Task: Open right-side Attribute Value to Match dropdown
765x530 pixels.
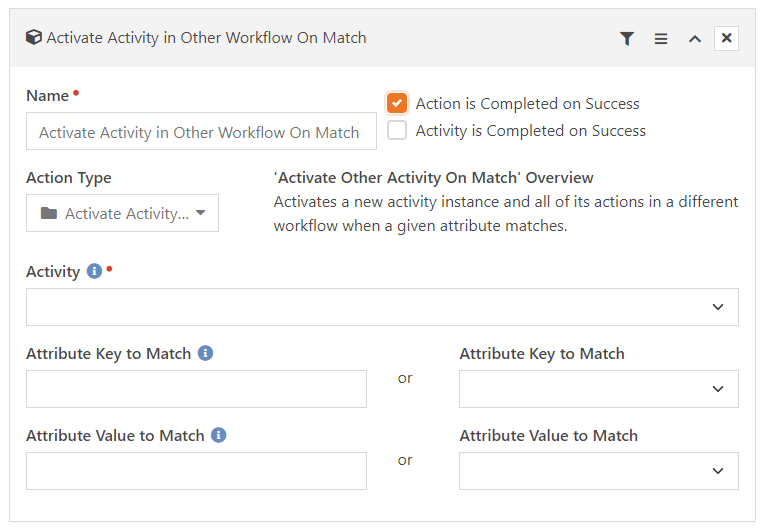Action: 599,471
